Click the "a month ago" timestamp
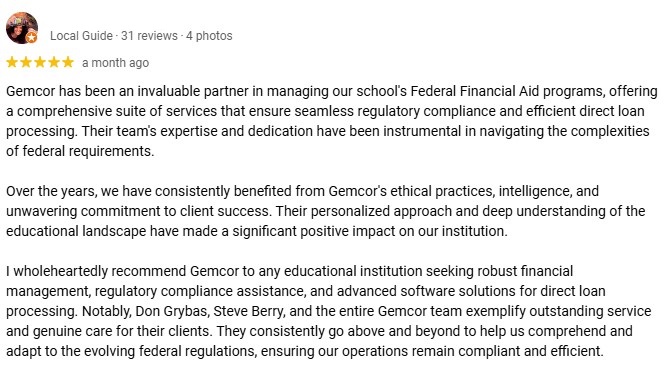The image size is (667, 373). click(x=115, y=63)
